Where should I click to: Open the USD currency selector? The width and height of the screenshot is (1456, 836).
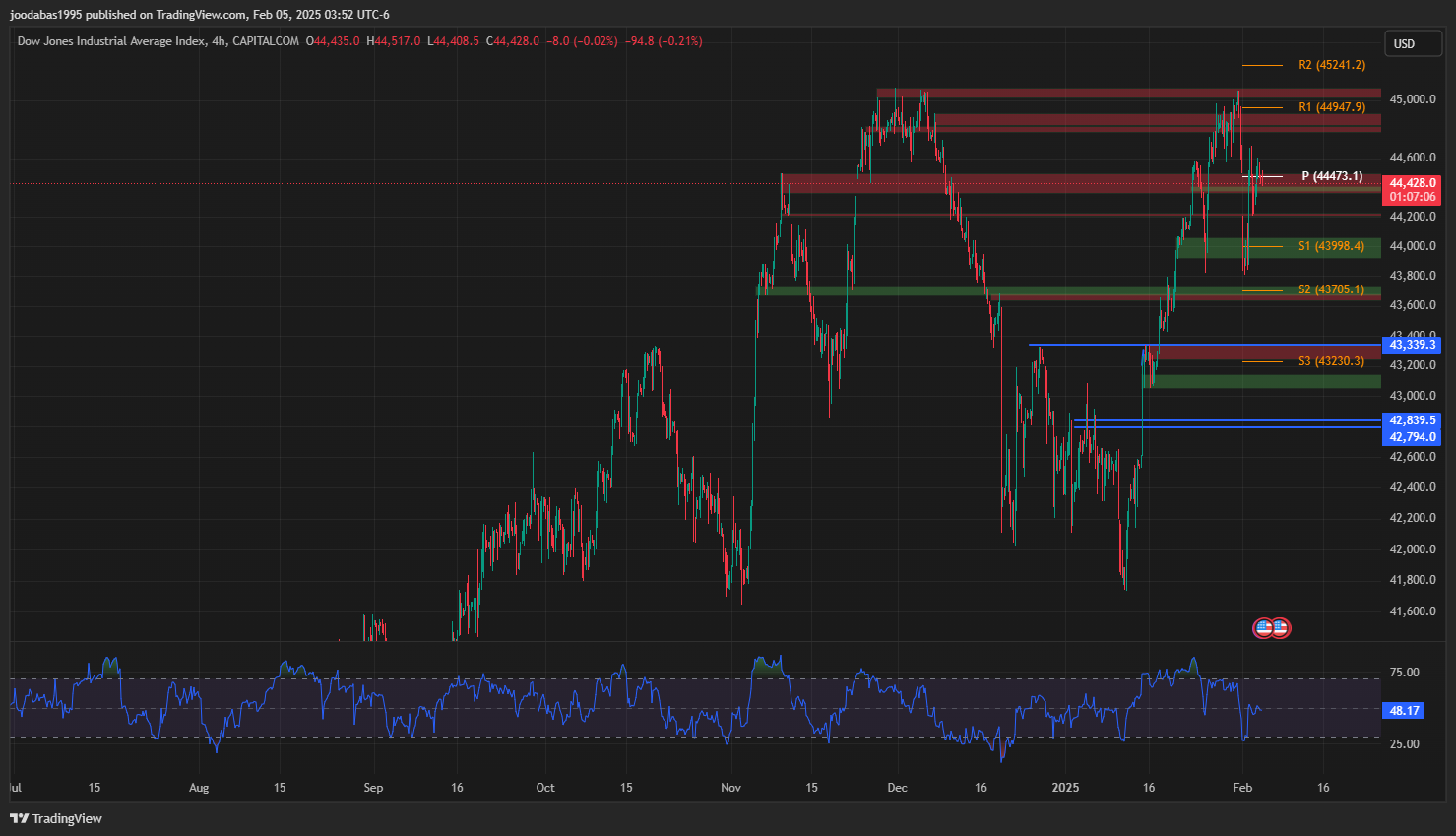tap(1404, 43)
